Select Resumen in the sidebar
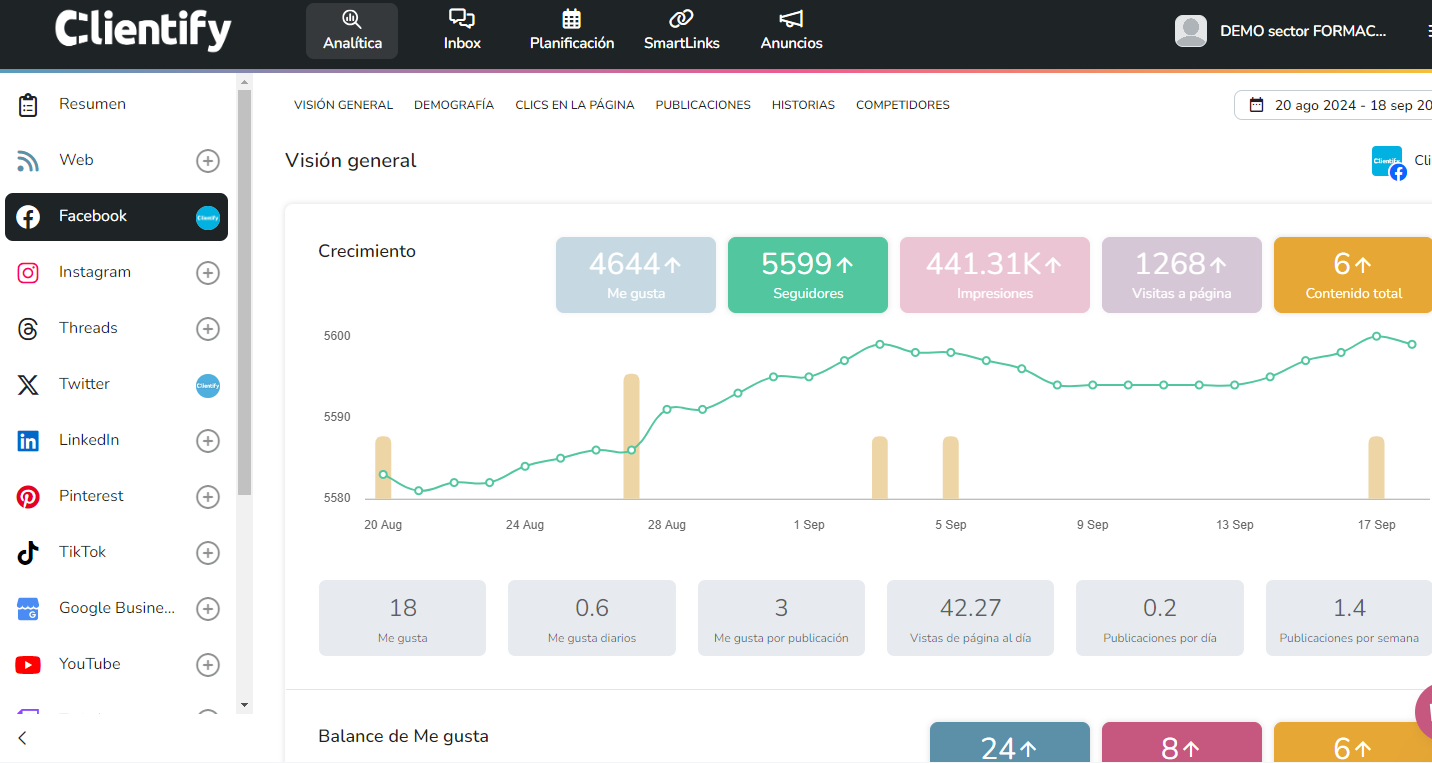 pyautogui.click(x=92, y=104)
